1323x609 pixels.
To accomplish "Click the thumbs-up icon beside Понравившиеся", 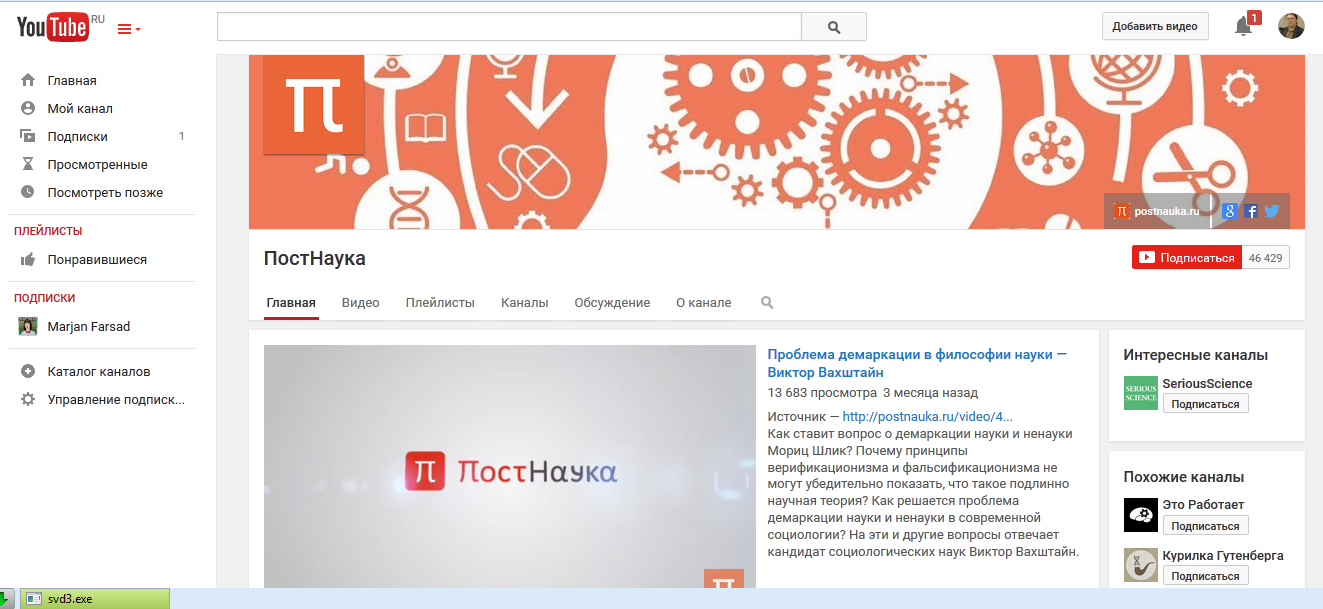I will 28,259.
